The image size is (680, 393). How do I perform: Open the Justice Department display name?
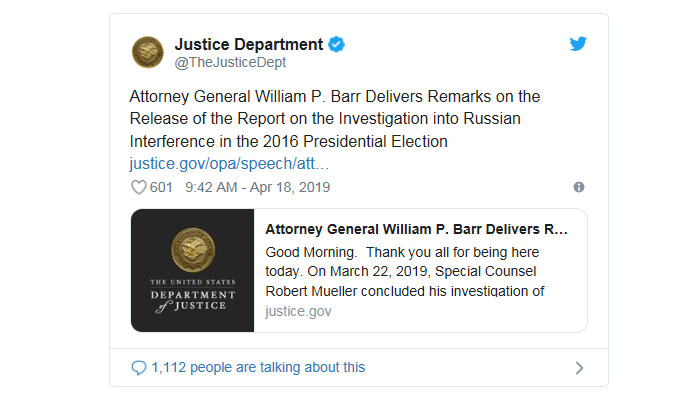pyautogui.click(x=248, y=44)
